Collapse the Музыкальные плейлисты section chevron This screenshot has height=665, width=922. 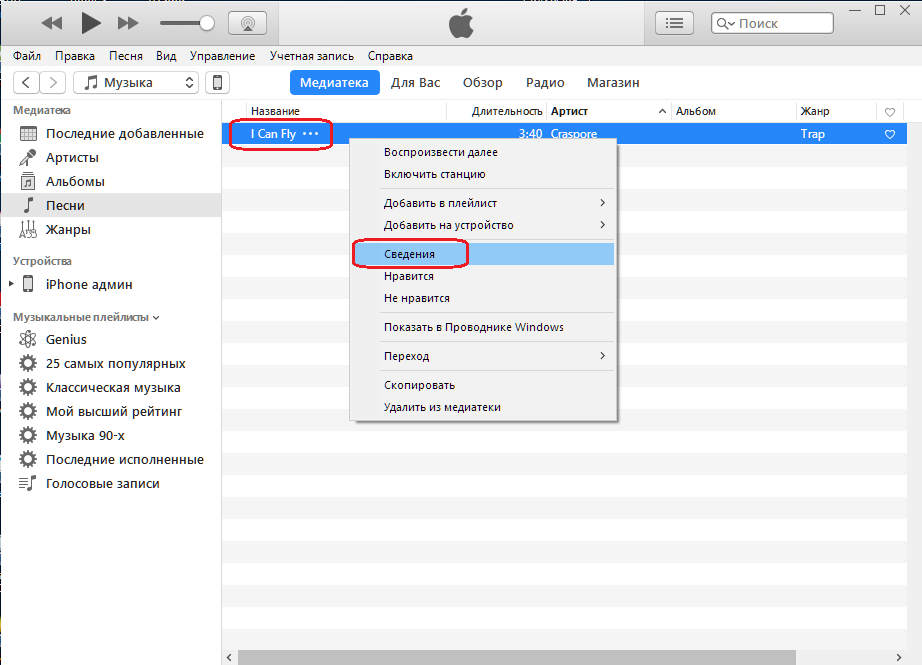pos(156,318)
